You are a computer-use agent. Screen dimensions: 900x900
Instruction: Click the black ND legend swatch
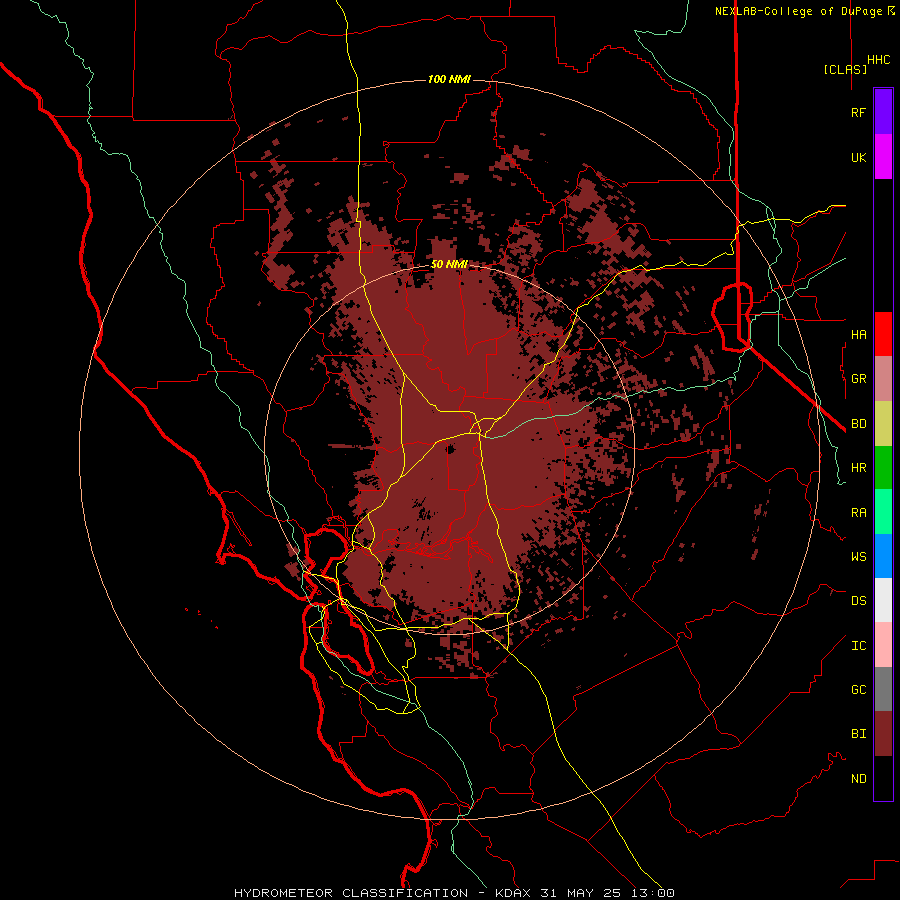883,778
